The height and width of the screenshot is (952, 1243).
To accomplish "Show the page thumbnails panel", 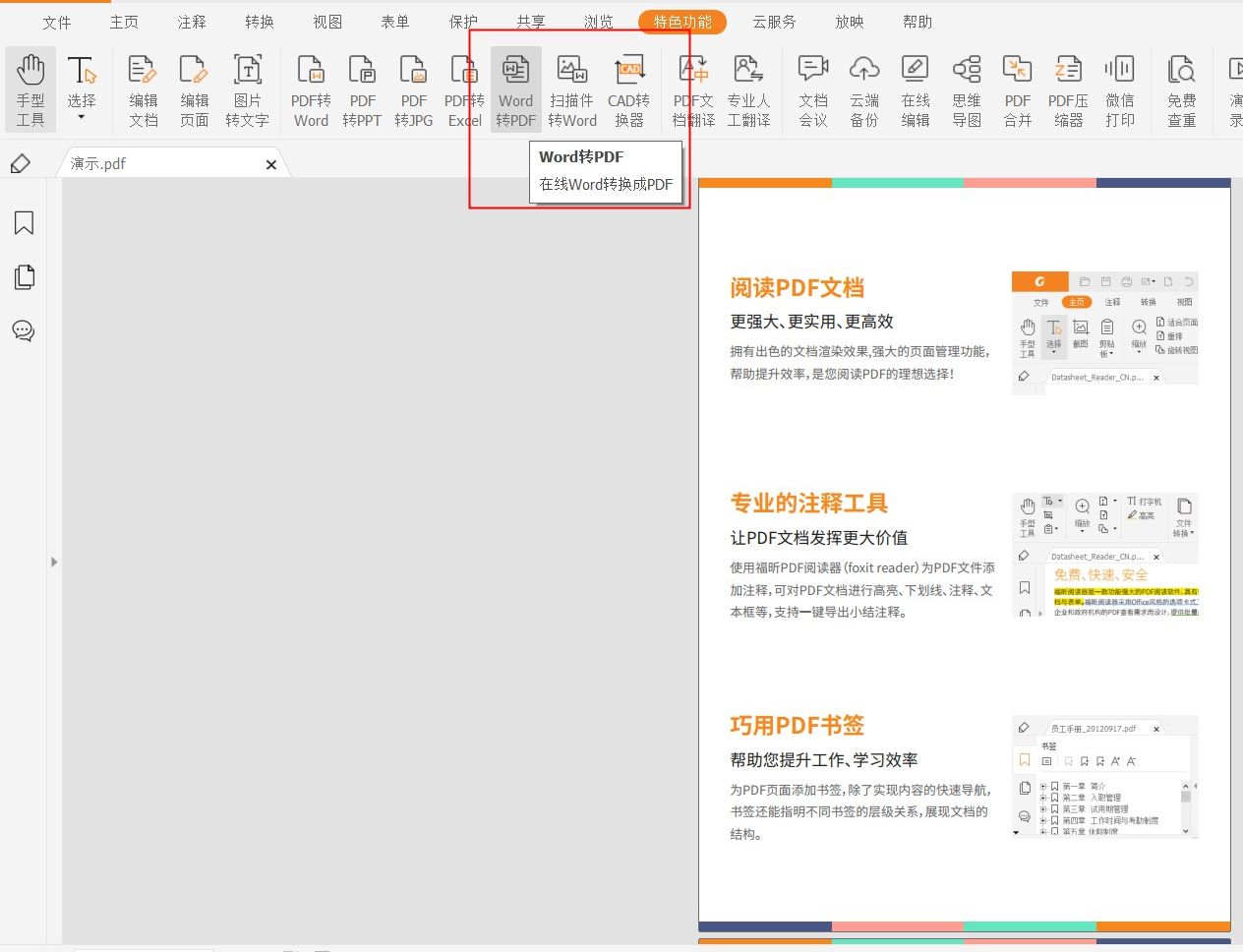I will point(24,276).
